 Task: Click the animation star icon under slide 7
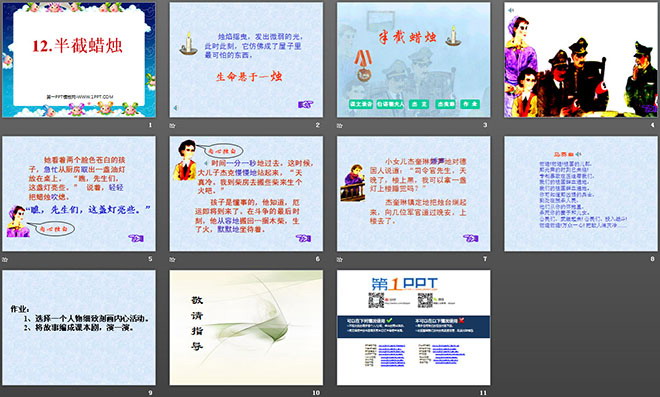click(x=340, y=259)
